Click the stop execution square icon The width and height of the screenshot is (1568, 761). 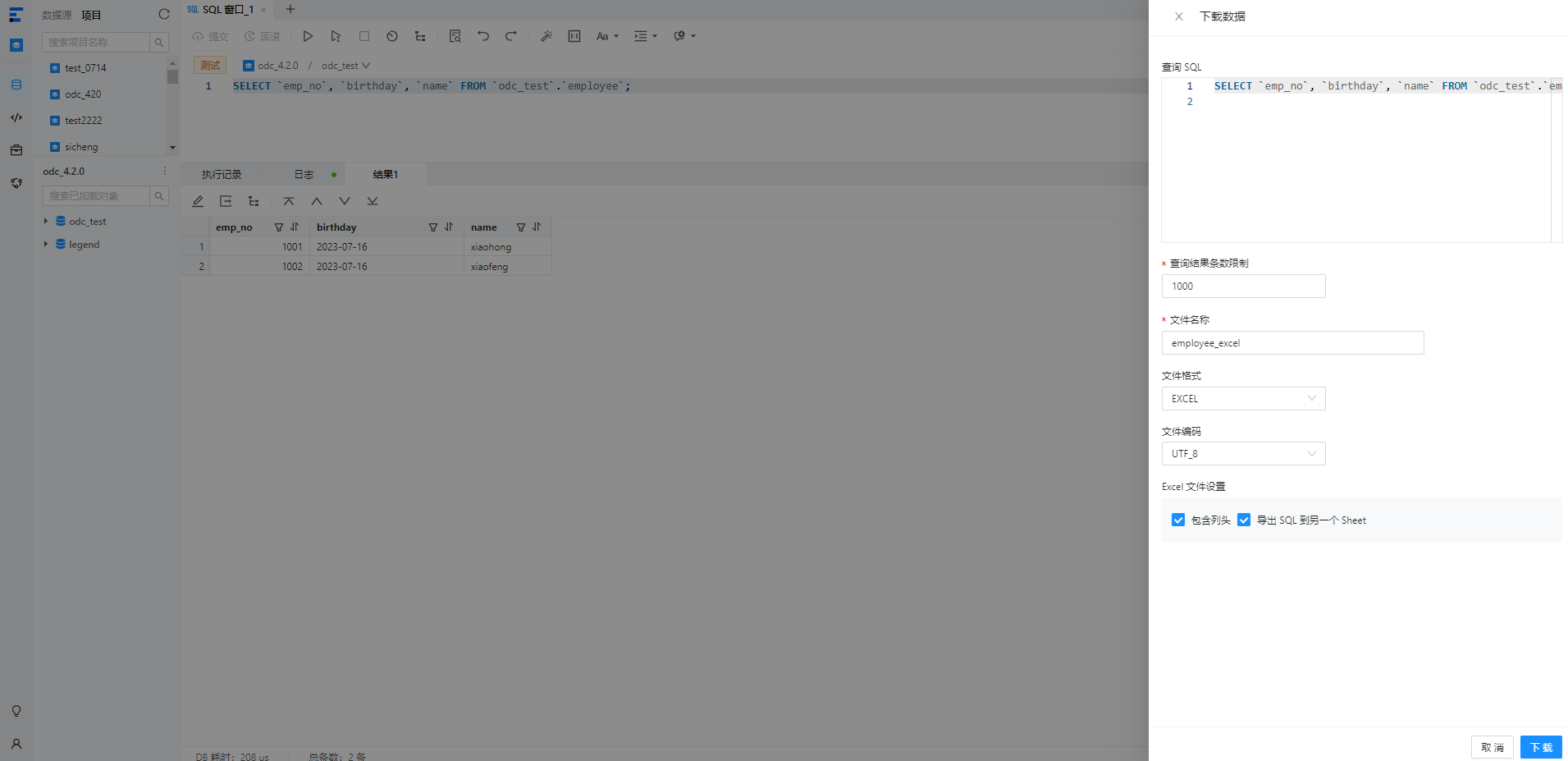(x=364, y=36)
